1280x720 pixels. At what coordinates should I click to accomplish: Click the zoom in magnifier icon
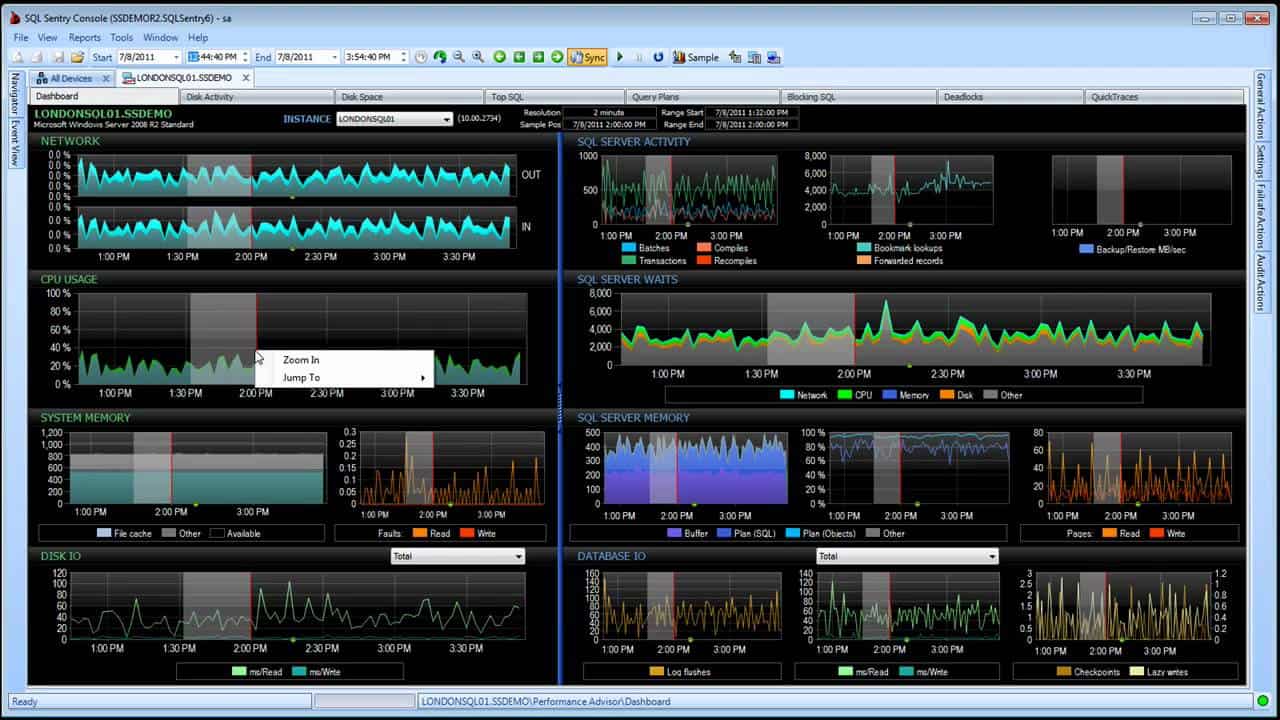[478, 57]
